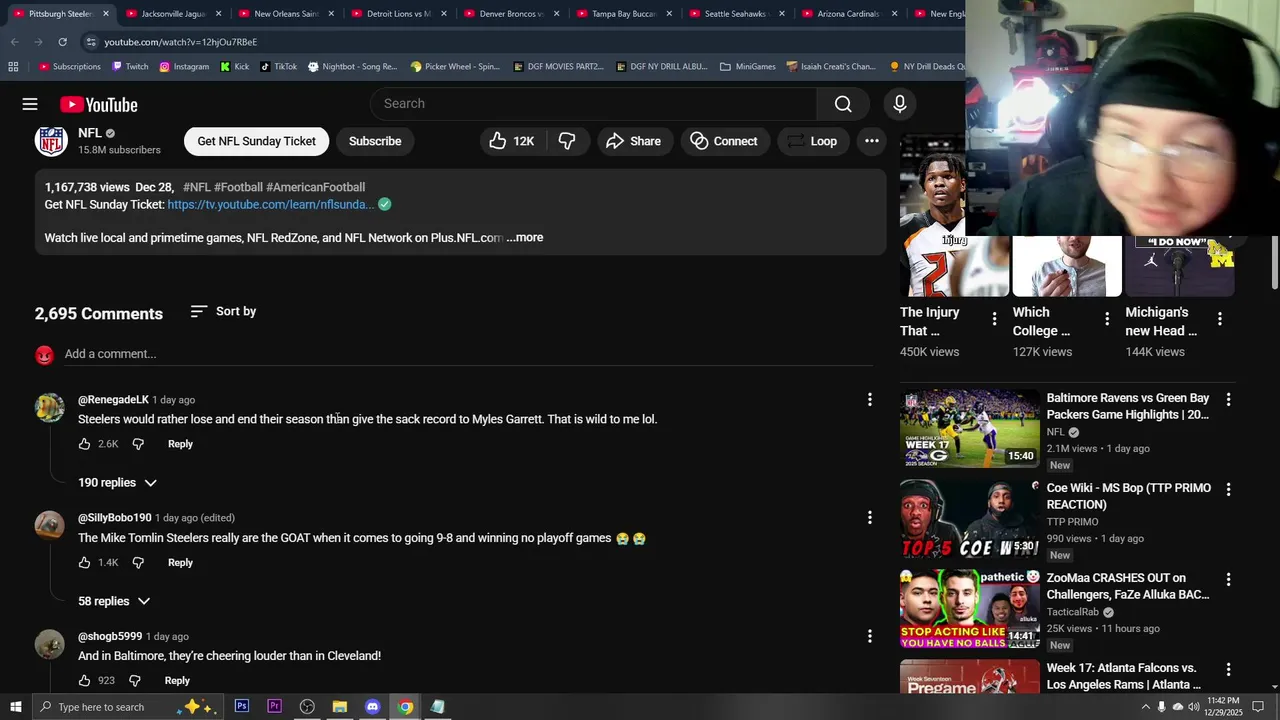
Task: Open the #NFL hashtag link
Action: click(197, 187)
